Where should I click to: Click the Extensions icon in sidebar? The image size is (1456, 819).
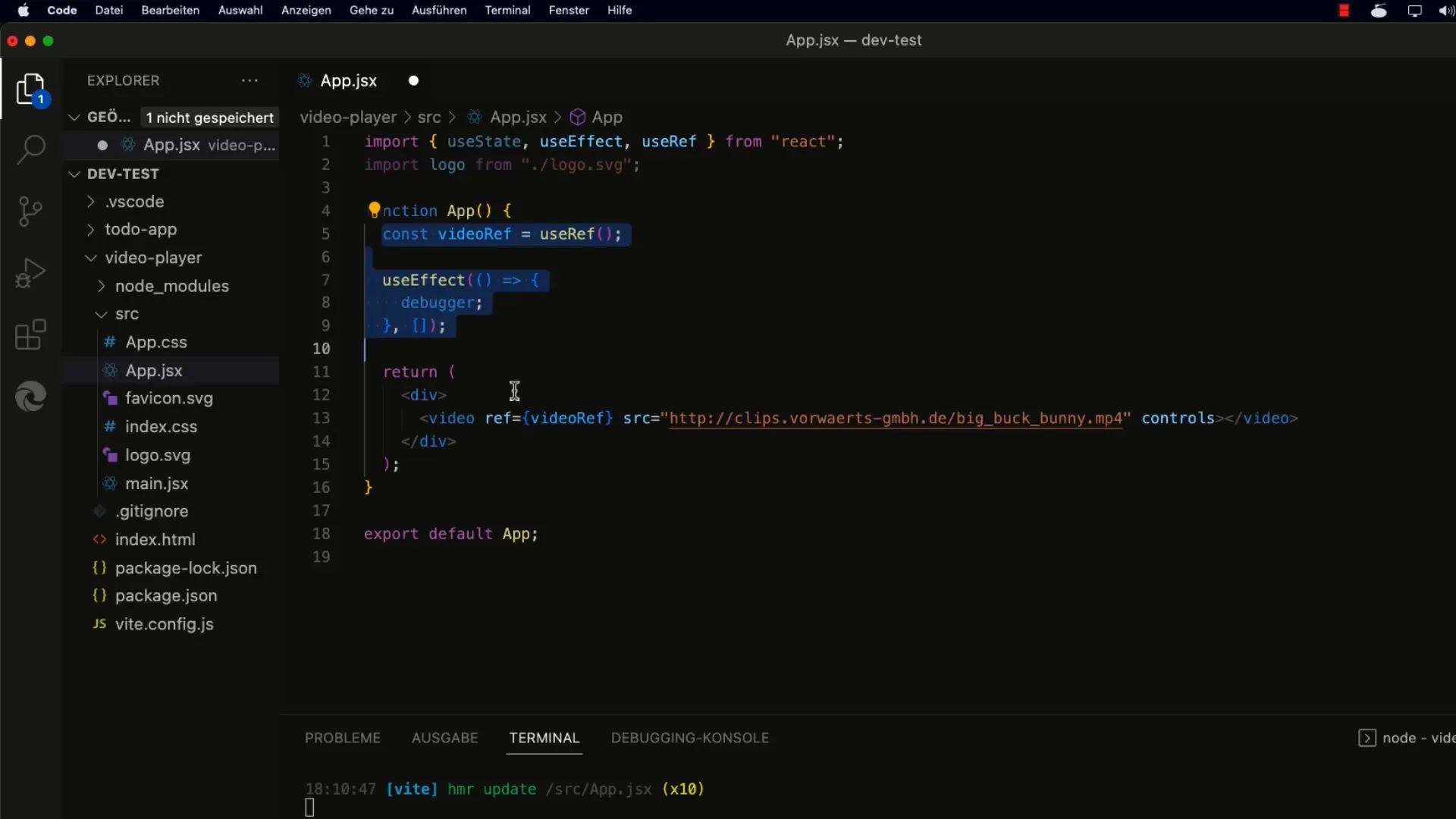(x=30, y=335)
